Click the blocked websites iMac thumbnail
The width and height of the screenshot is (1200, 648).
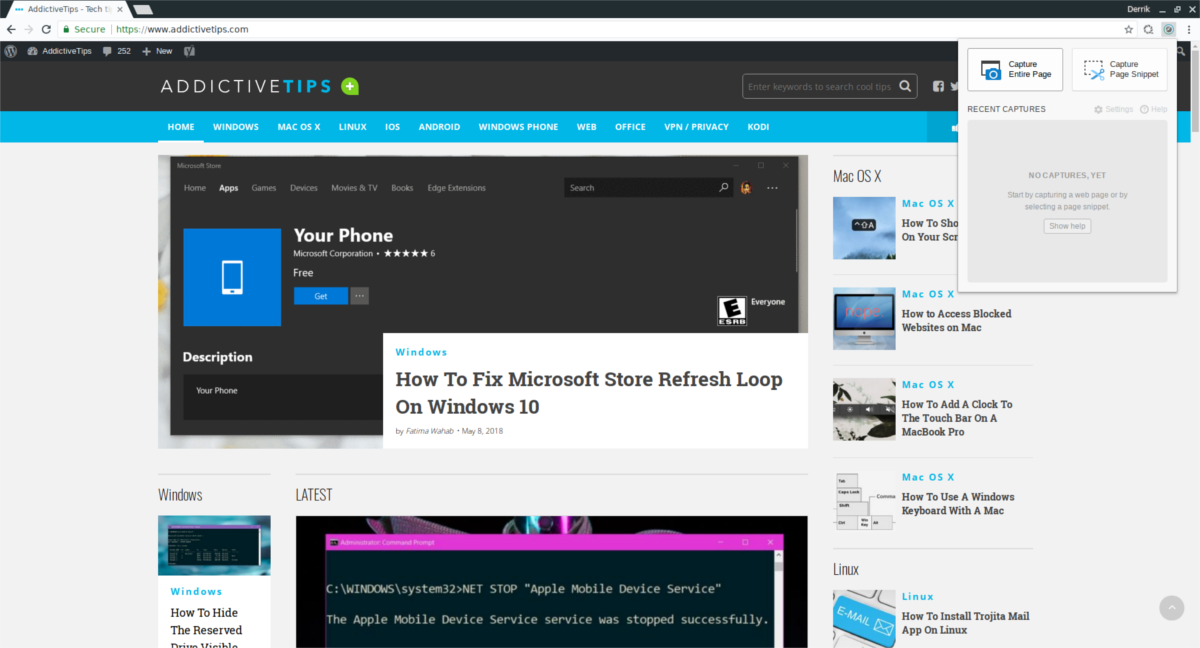pyautogui.click(x=864, y=318)
